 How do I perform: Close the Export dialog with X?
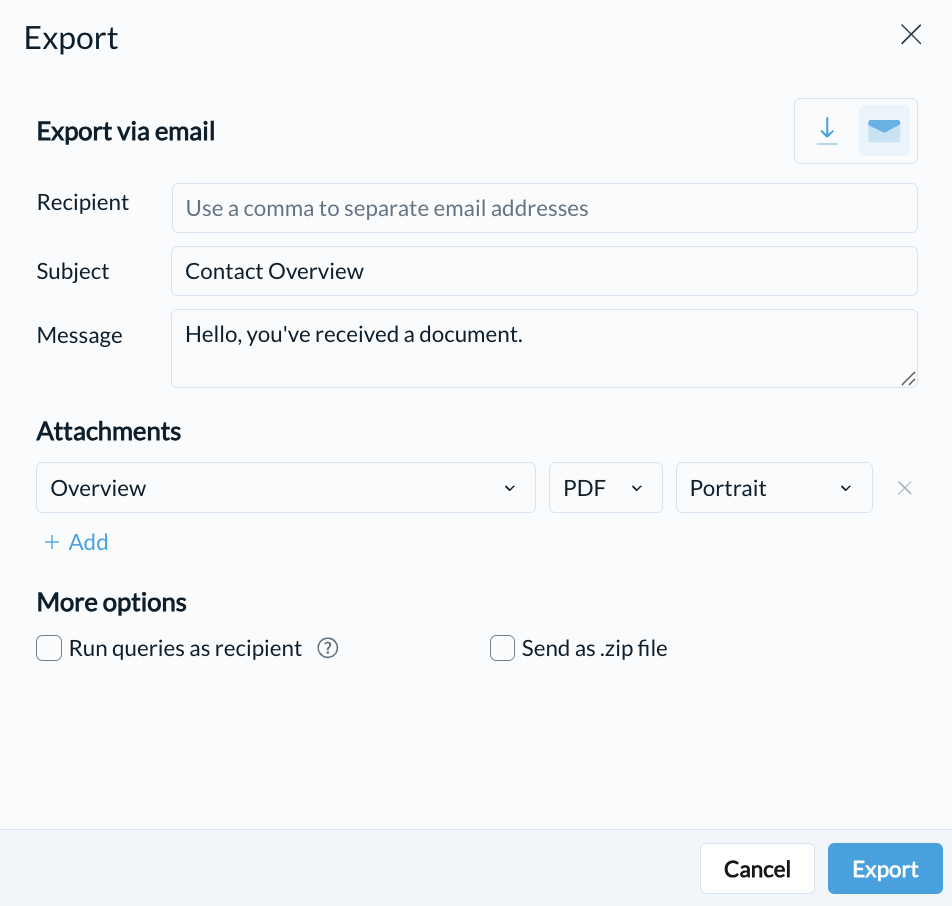pos(911,35)
